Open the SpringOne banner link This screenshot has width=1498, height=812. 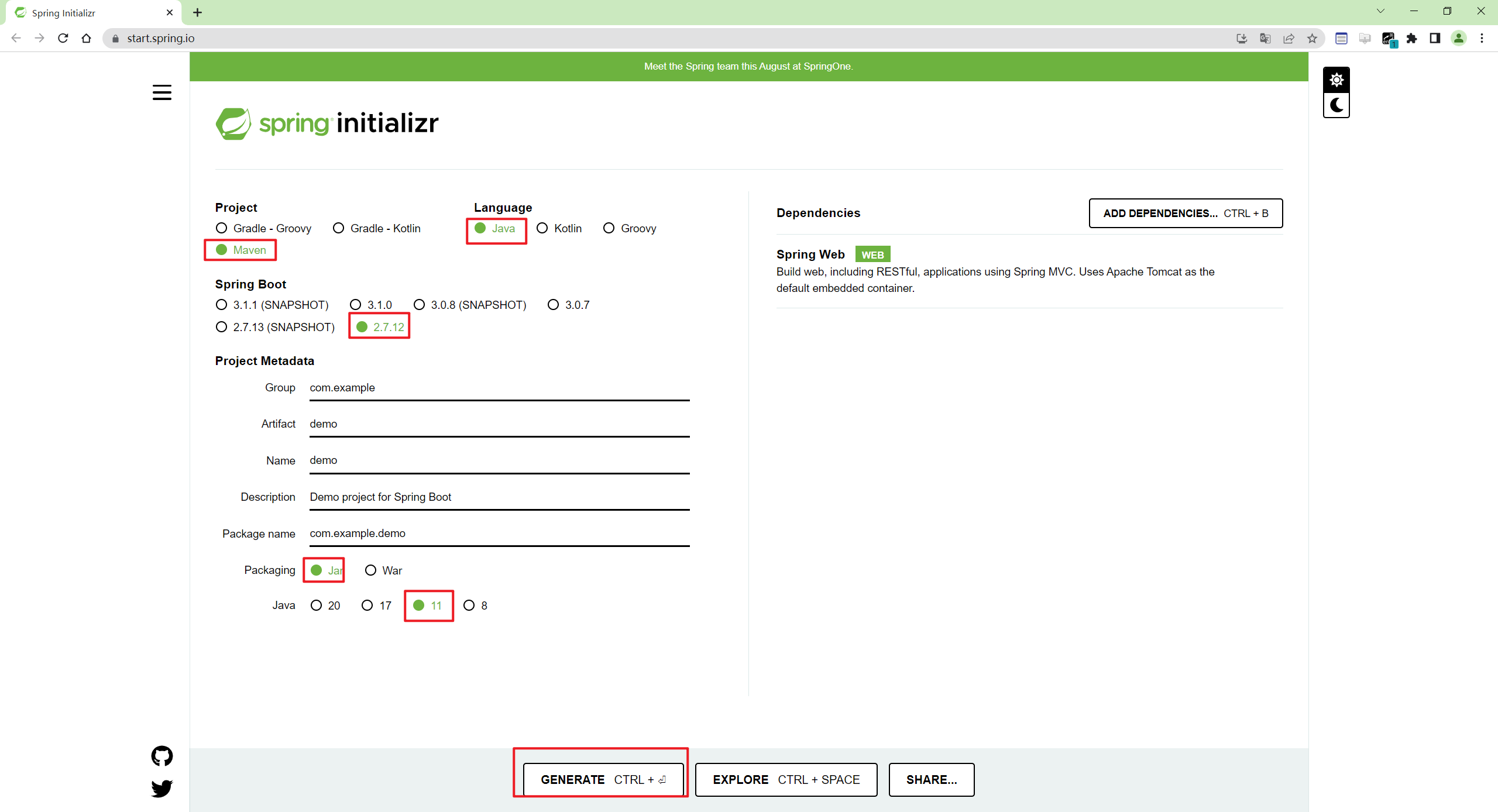point(748,67)
